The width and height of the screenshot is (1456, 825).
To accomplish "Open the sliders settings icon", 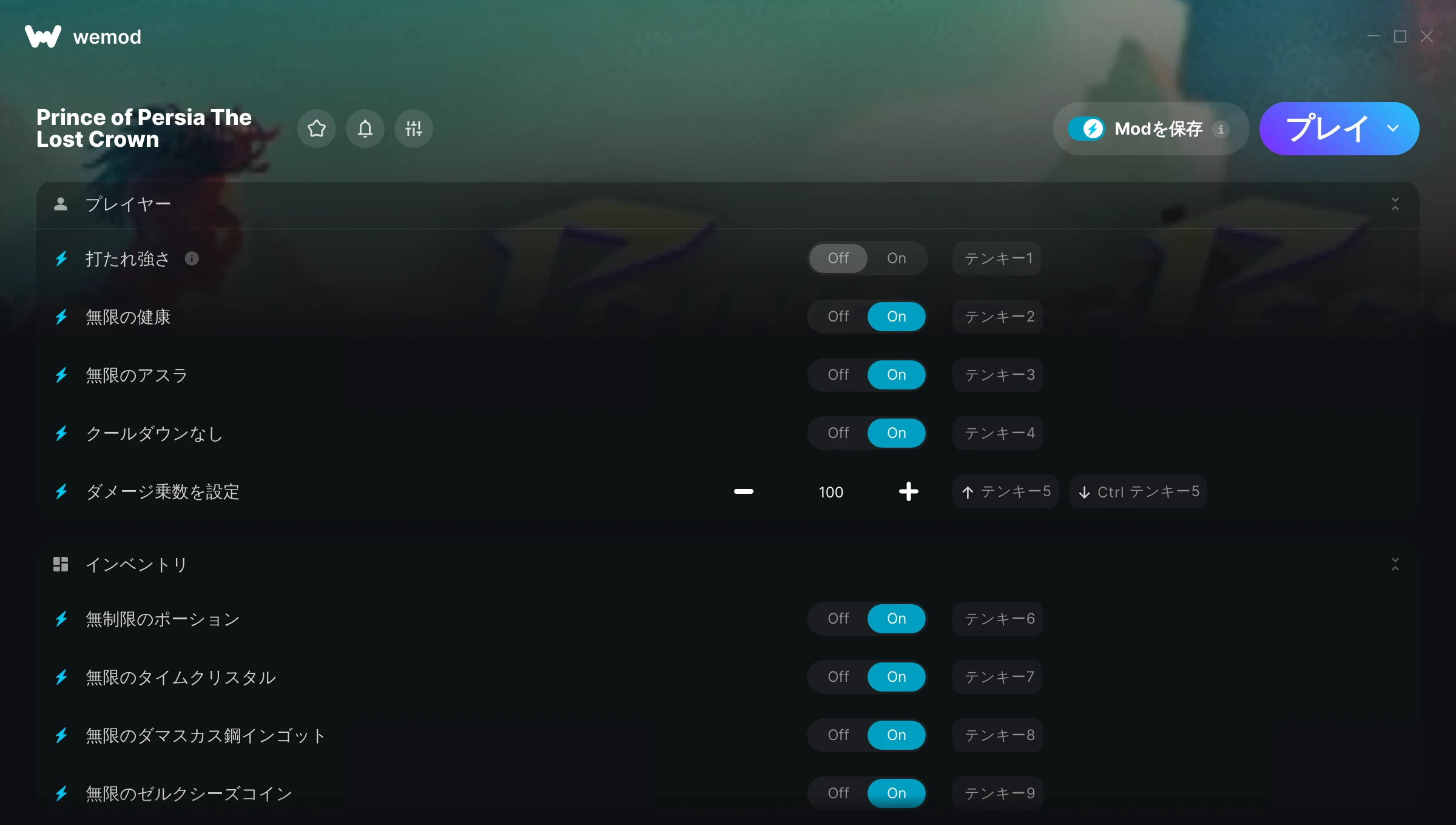I will click(414, 129).
